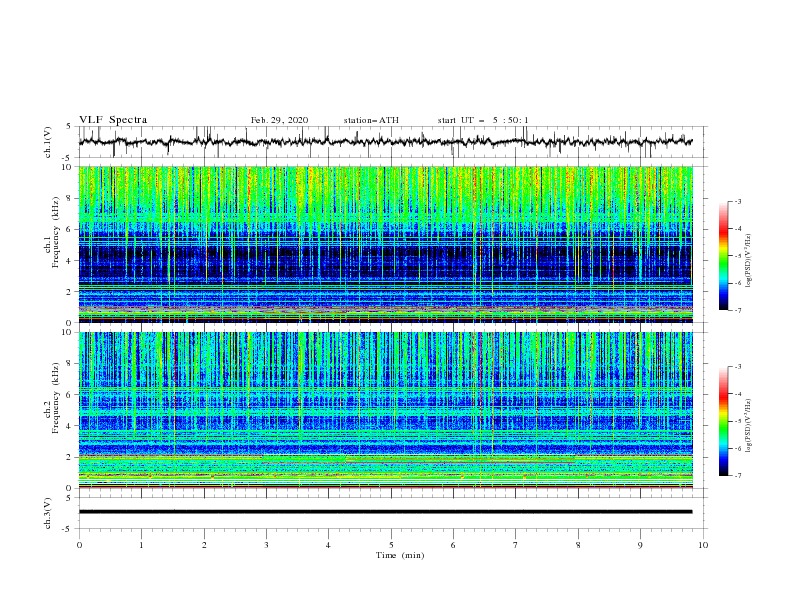792x612 pixels.
Task: Click the flat ch.3 voltage trace
Action: pyautogui.click(x=385, y=512)
